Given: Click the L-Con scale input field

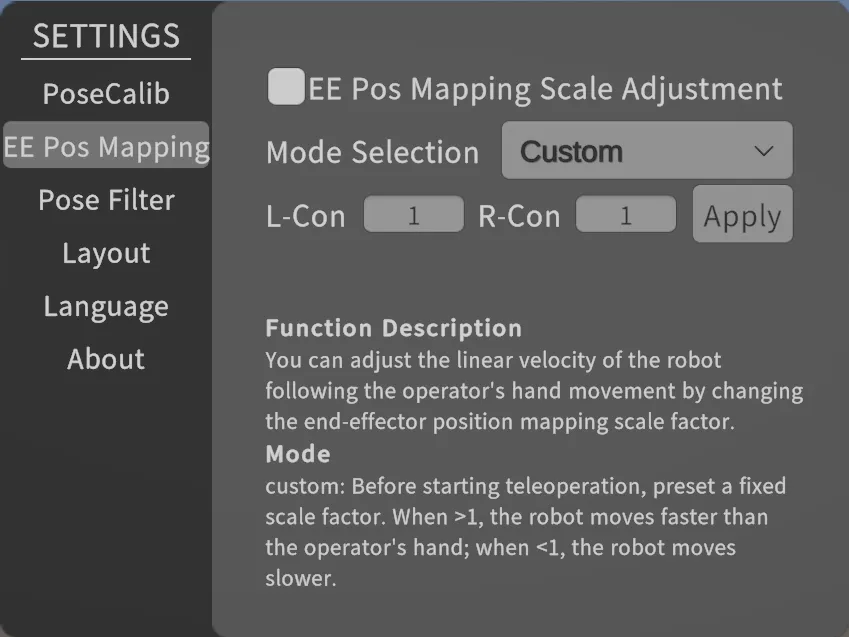Looking at the screenshot, I should [x=413, y=214].
